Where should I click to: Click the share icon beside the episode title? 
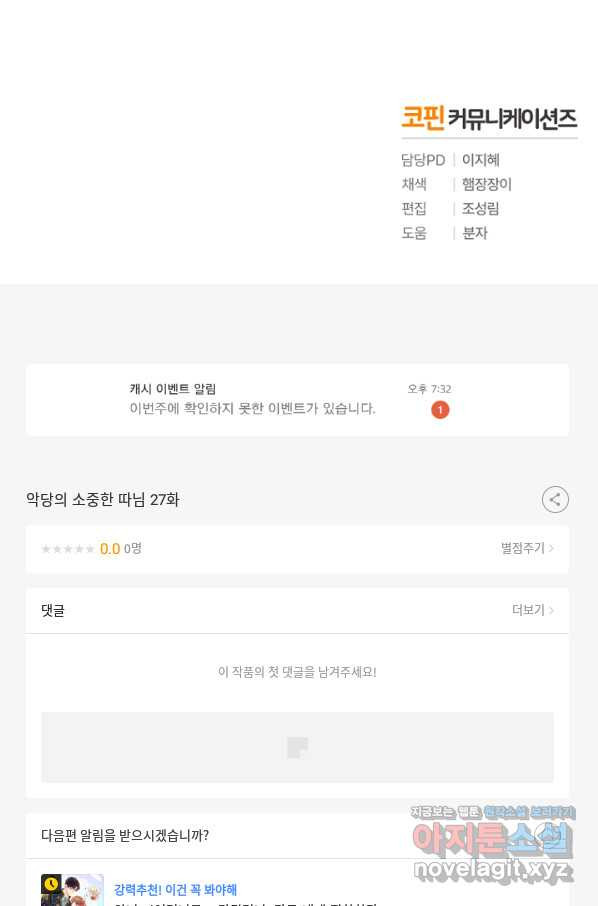pyautogui.click(x=555, y=500)
